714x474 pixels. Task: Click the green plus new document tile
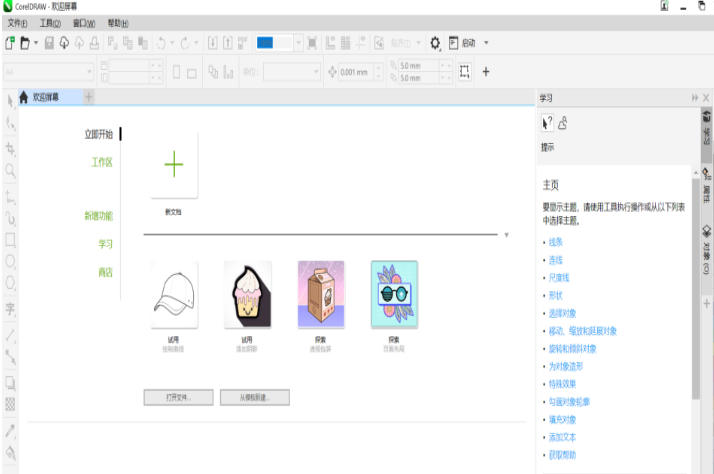click(x=174, y=166)
